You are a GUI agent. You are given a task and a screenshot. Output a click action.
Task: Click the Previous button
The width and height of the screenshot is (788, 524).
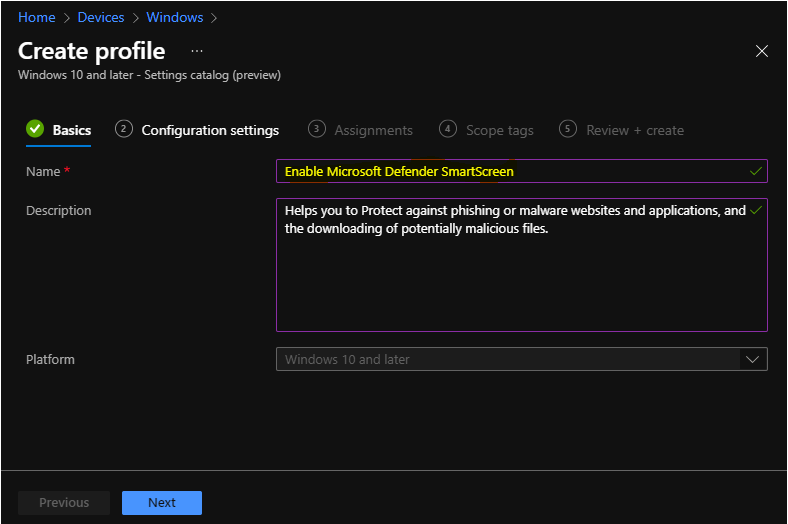tap(64, 502)
